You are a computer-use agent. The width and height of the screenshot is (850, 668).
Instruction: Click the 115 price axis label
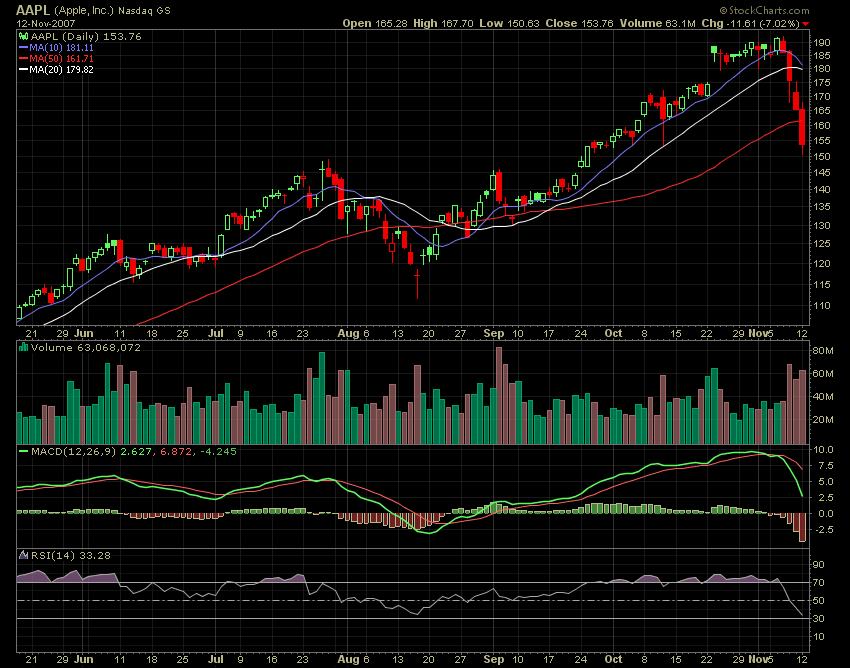pyautogui.click(x=821, y=285)
